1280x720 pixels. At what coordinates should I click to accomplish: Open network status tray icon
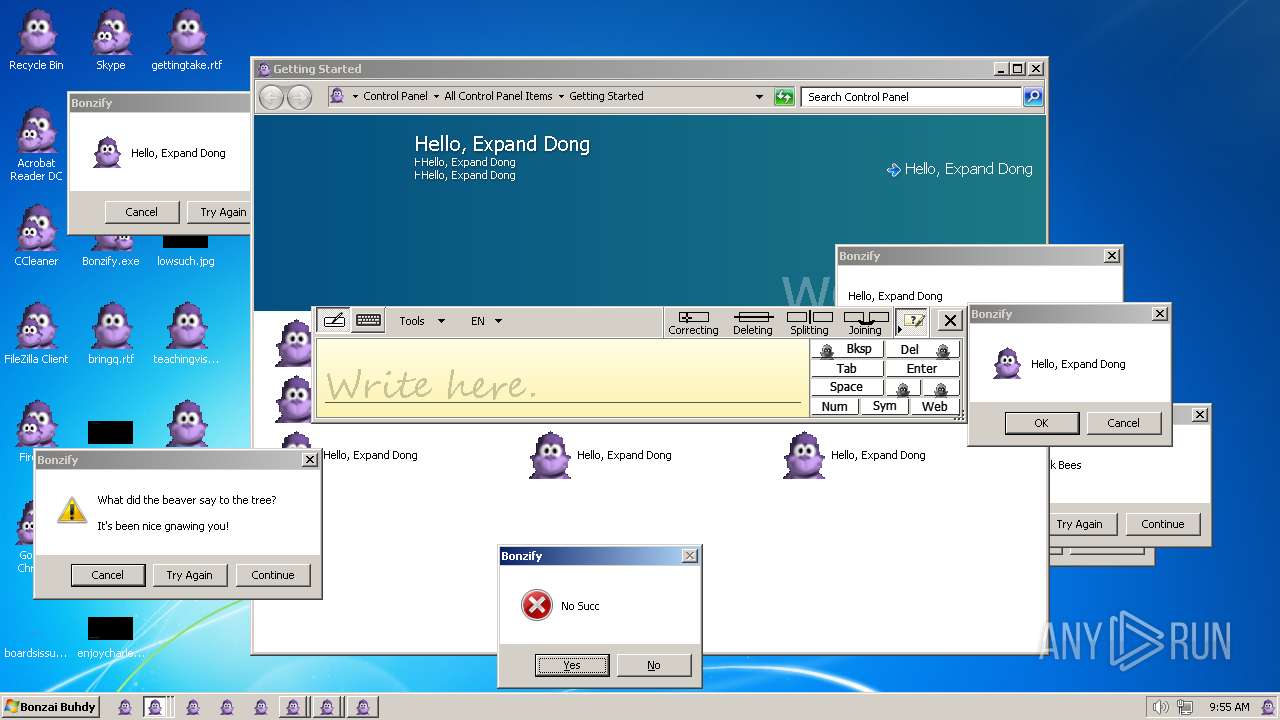coord(1184,707)
